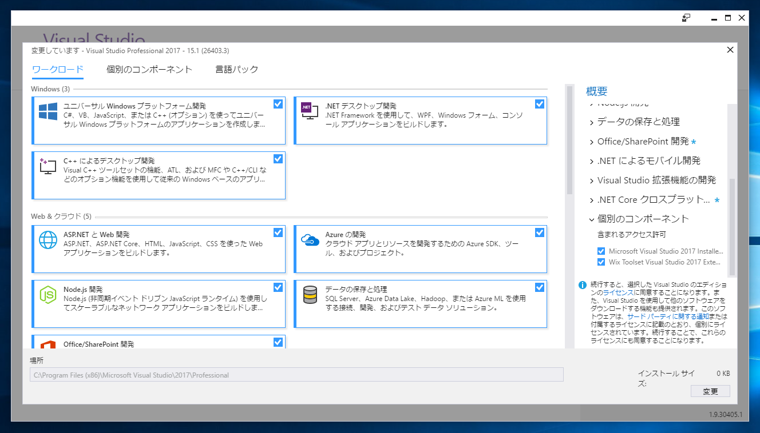The width and height of the screenshot is (760, 433).
Task: Uncheck Microsoft Visual Studio 2017 Installer component
Action: click(x=601, y=251)
